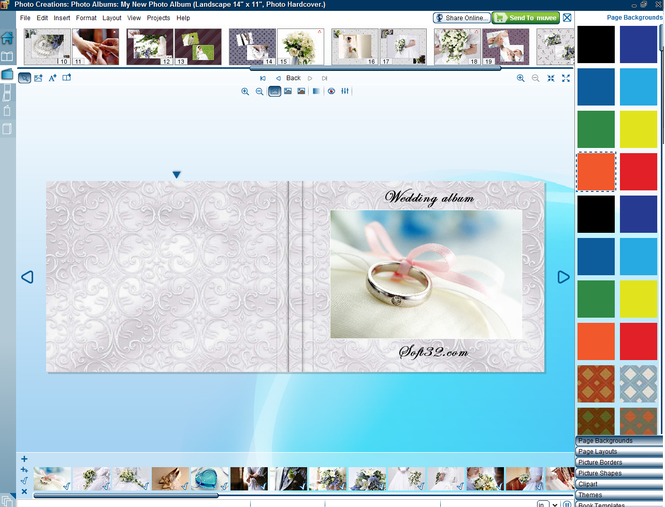Select the blue glass heart photo in tray
This screenshot has width=665, height=507.
click(x=210, y=479)
